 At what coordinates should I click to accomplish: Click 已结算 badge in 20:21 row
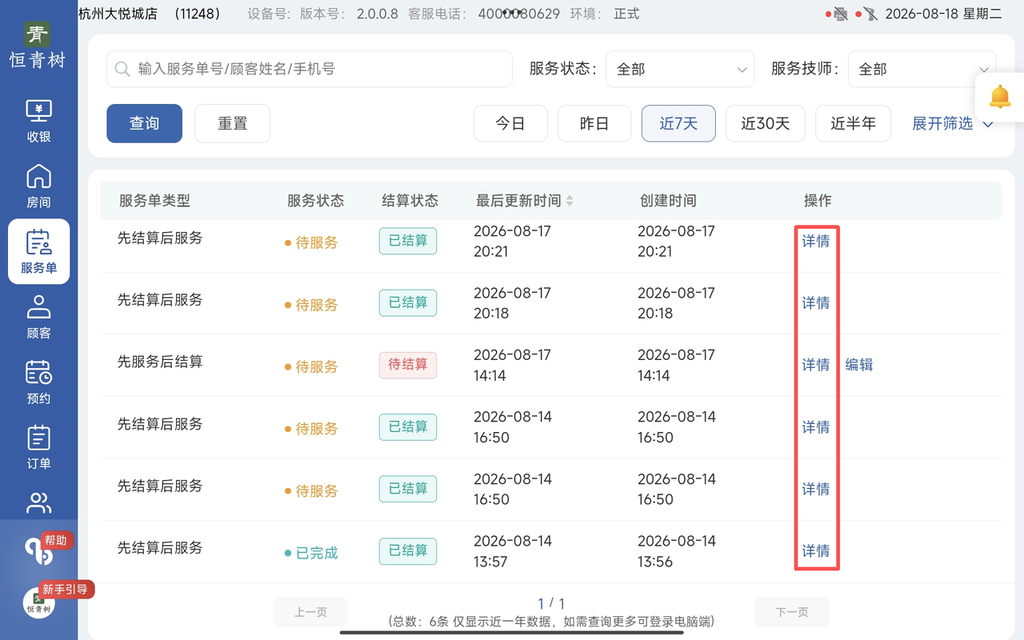coord(408,241)
